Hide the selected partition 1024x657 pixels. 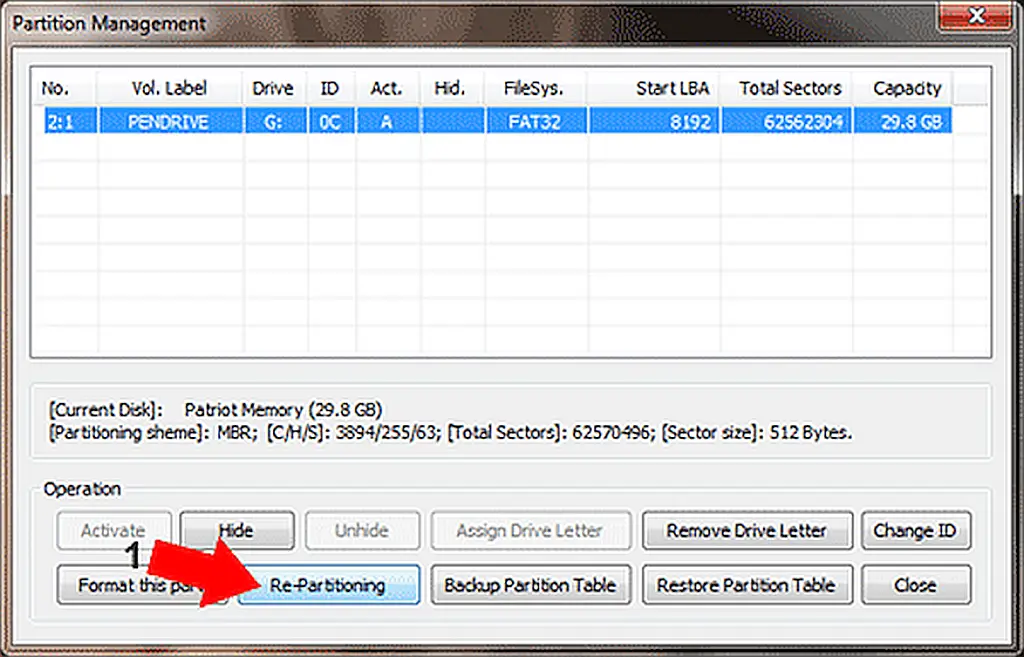tap(237, 530)
